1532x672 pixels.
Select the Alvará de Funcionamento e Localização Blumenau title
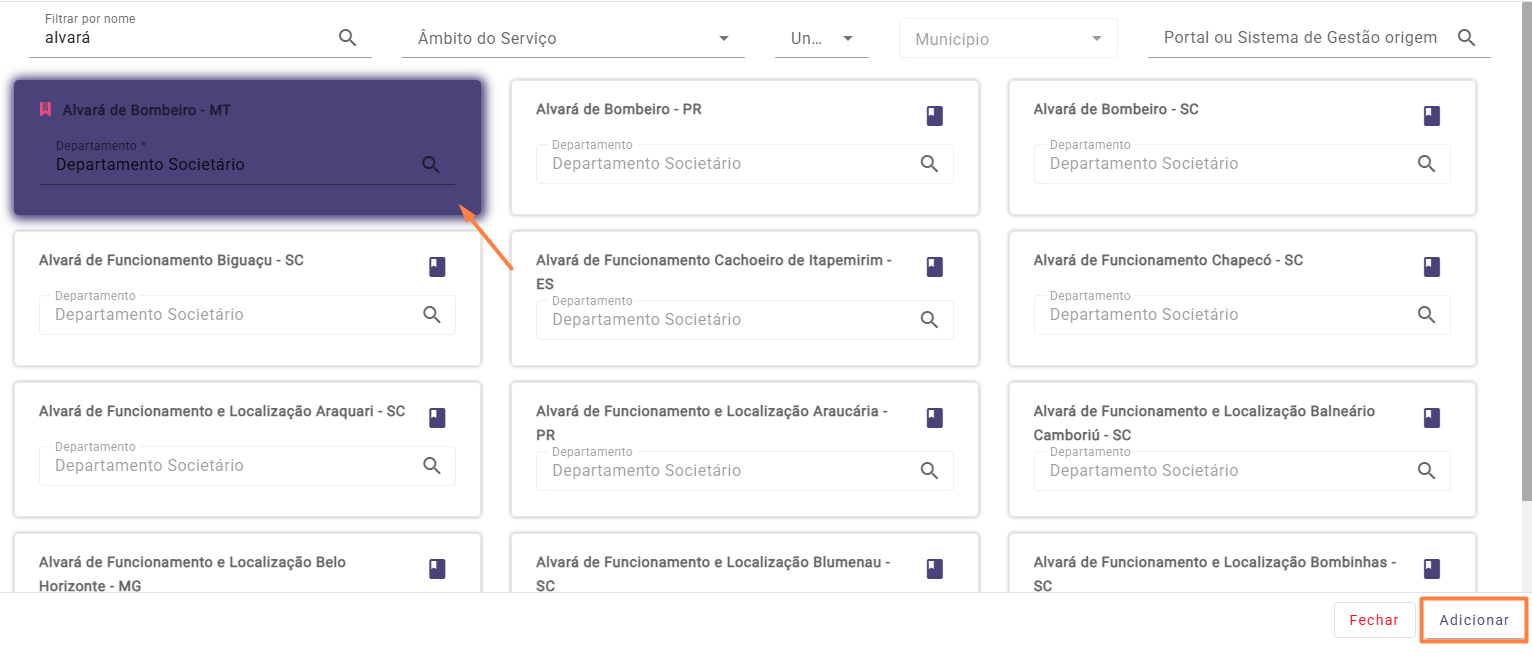tap(713, 574)
